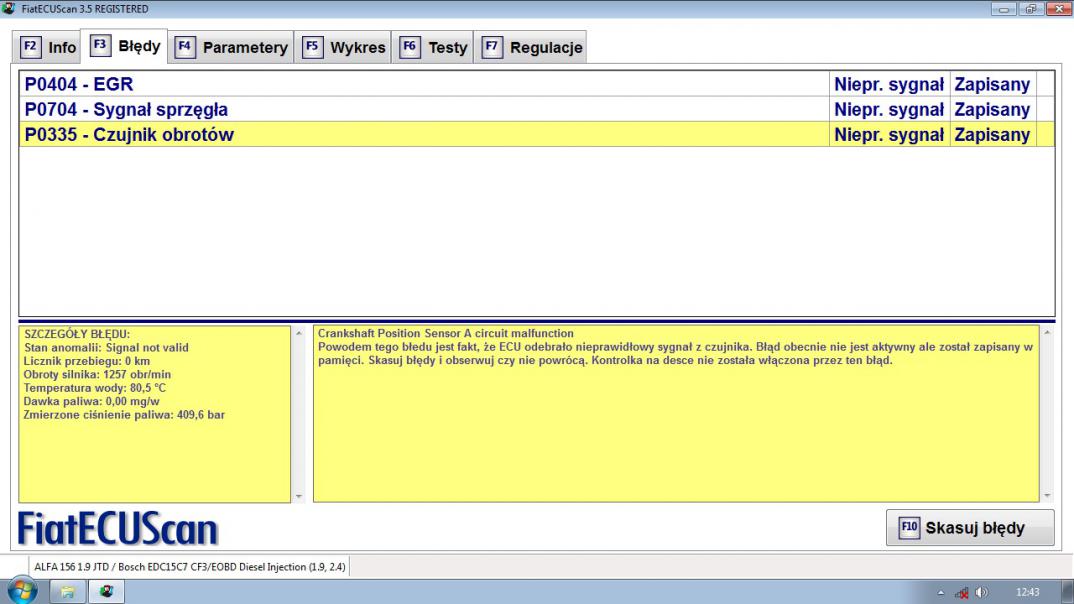Click the FiatECUScan taskbar icon
1074x604 pixels.
[106, 592]
